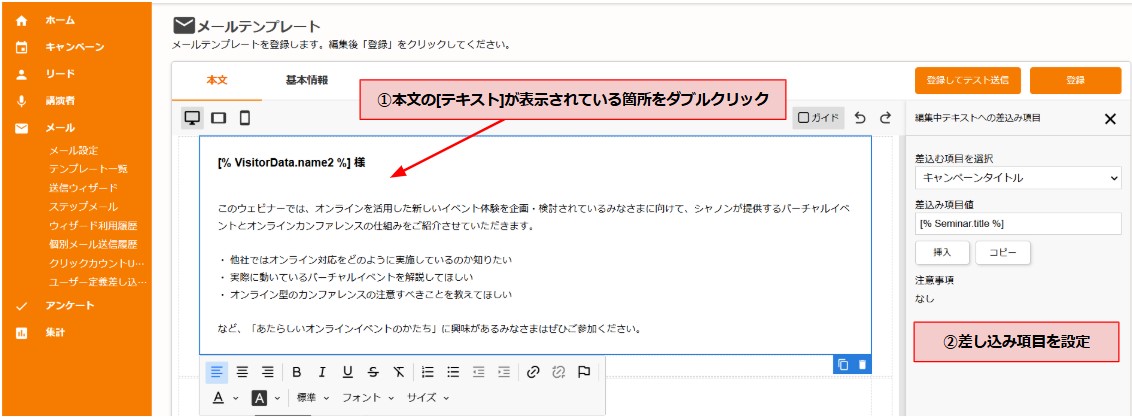
Task: Open the フォント font dropdown
Action: coord(368,398)
